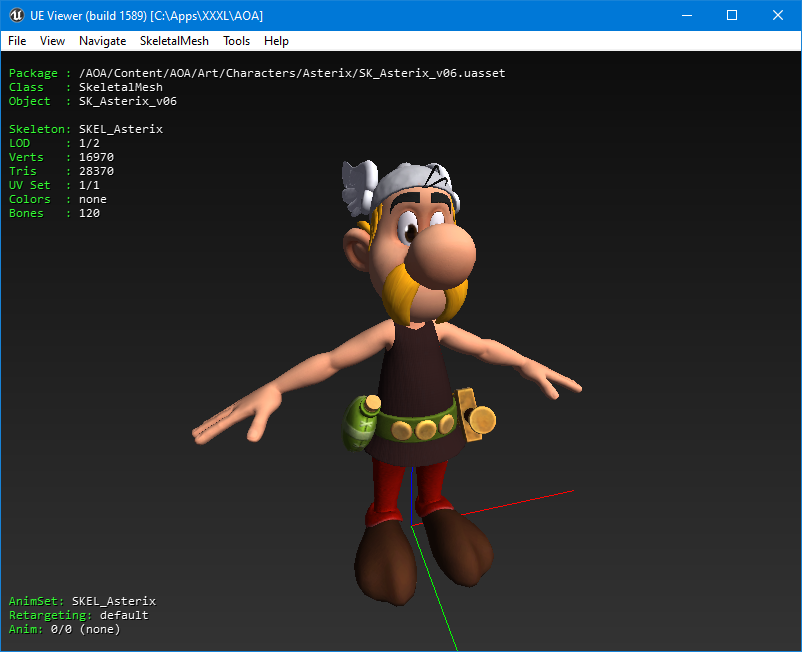Click the green potion flask on the belt
802x652 pixels.
point(361,422)
